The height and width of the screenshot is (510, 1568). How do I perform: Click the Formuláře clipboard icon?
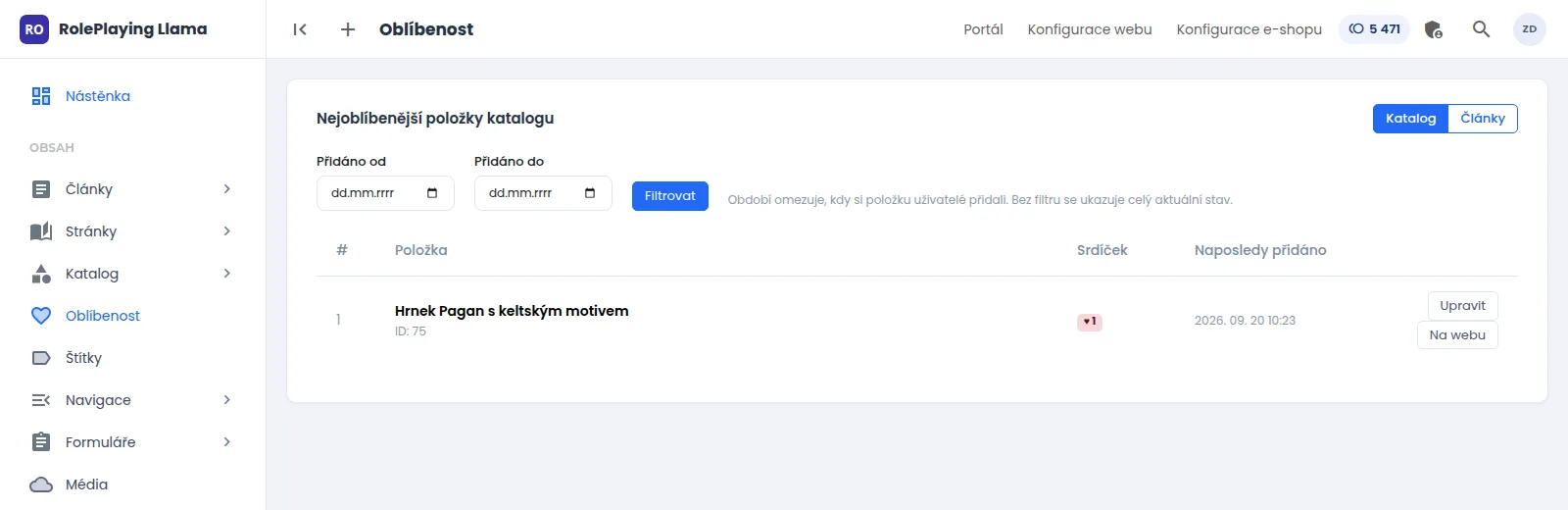coord(41,442)
